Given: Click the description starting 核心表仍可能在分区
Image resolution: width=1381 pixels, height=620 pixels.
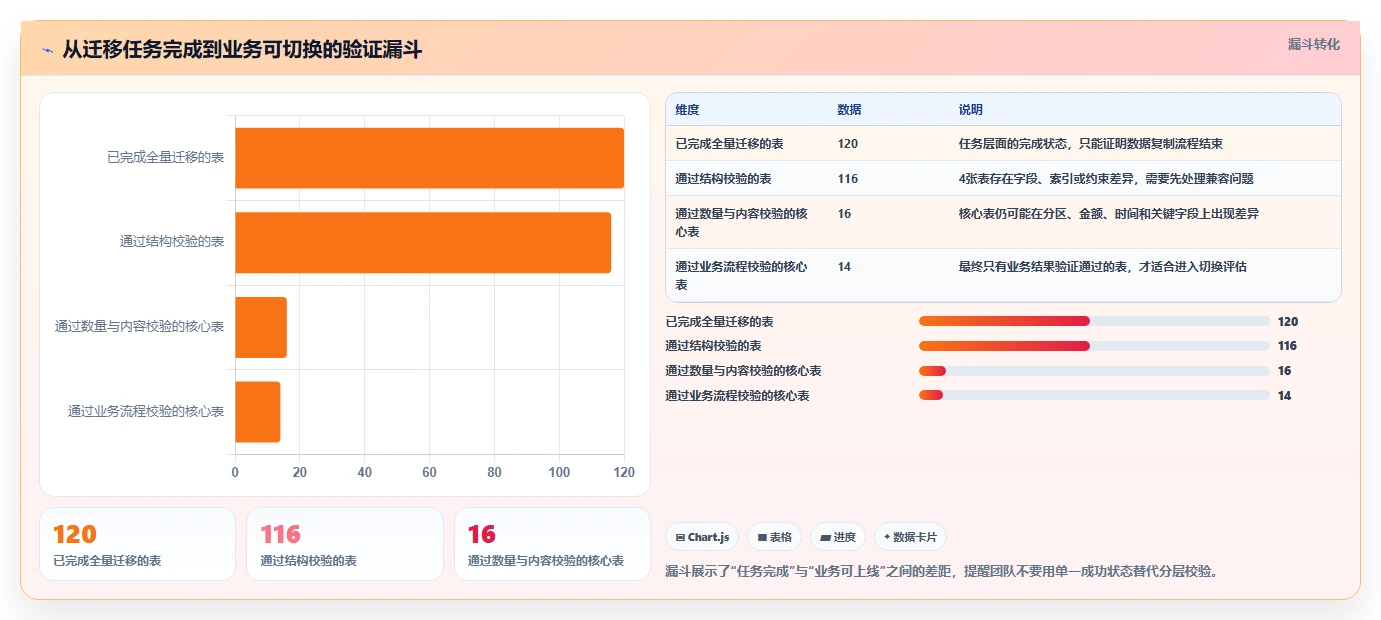Looking at the screenshot, I should click(x=1108, y=214).
